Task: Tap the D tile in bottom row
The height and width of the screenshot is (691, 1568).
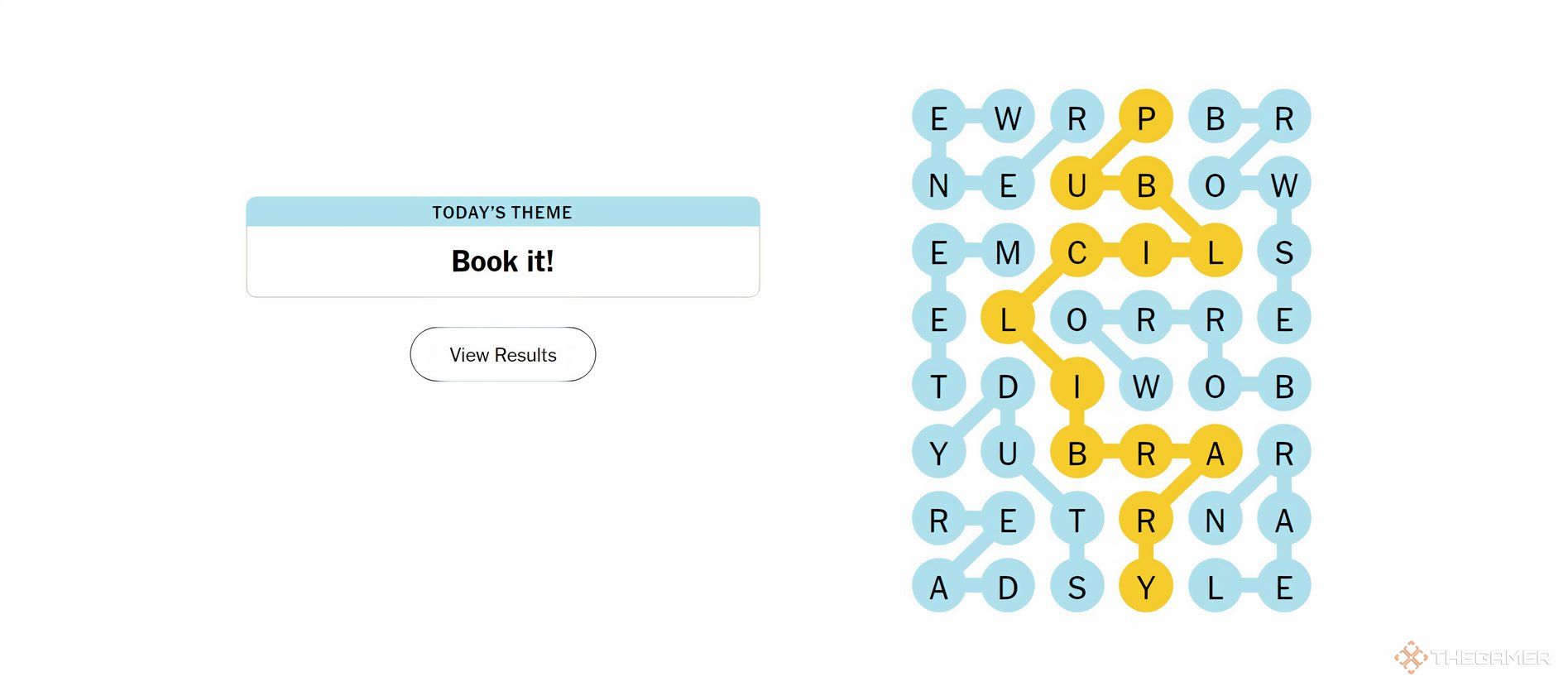Action: click(1008, 587)
